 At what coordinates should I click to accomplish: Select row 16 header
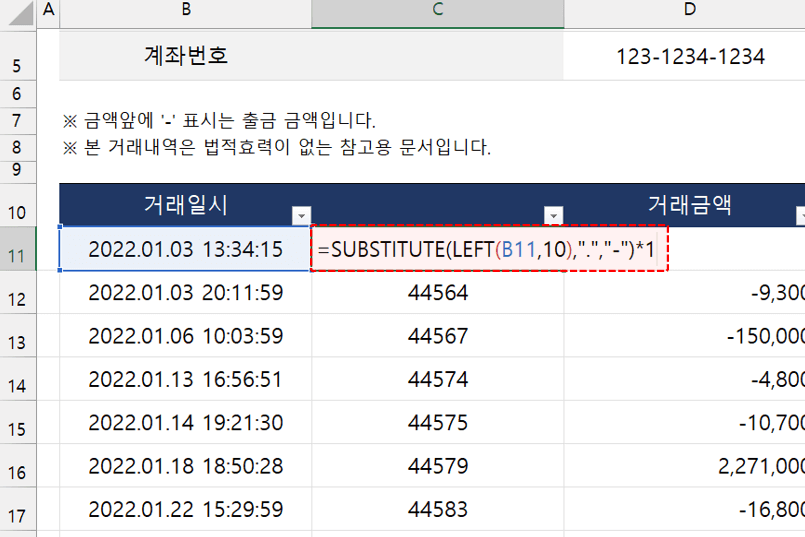18,466
